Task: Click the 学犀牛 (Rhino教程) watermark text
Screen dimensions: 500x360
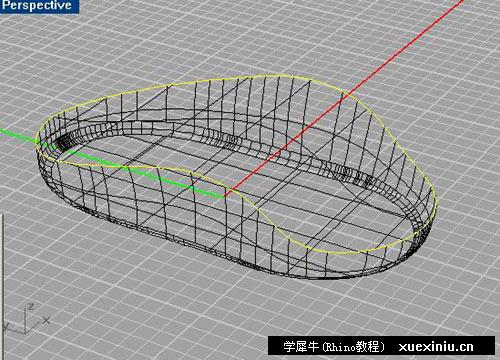Action: 333,347
